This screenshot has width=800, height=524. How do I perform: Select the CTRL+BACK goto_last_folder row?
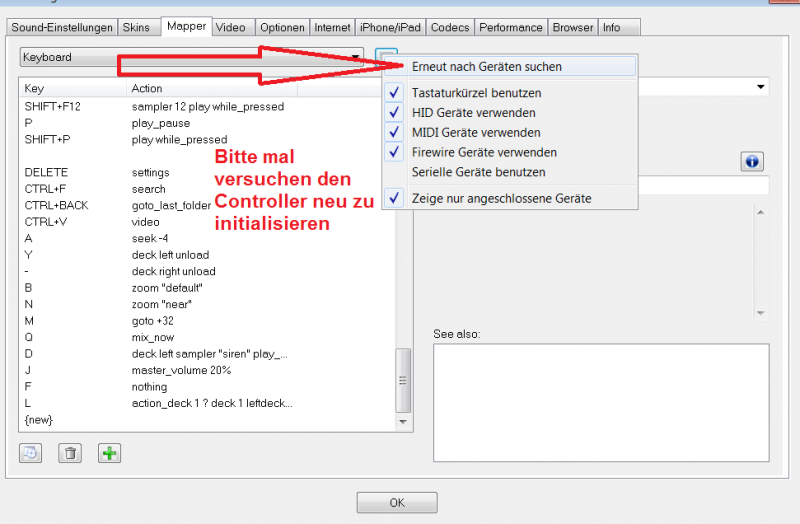click(207, 205)
